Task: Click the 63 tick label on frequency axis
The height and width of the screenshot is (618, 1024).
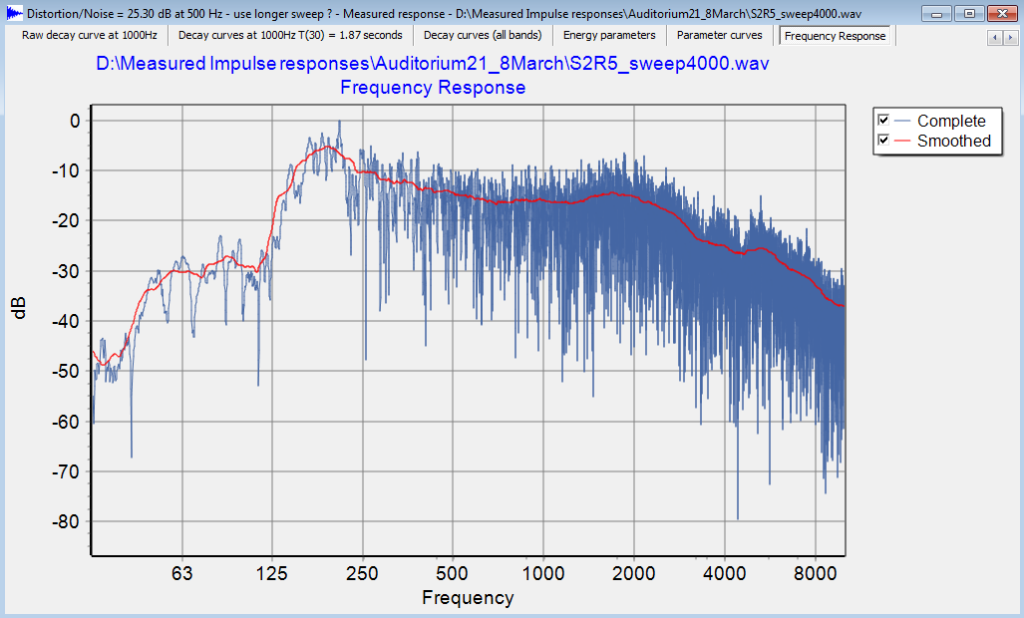Action: pyautogui.click(x=182, y=574)
